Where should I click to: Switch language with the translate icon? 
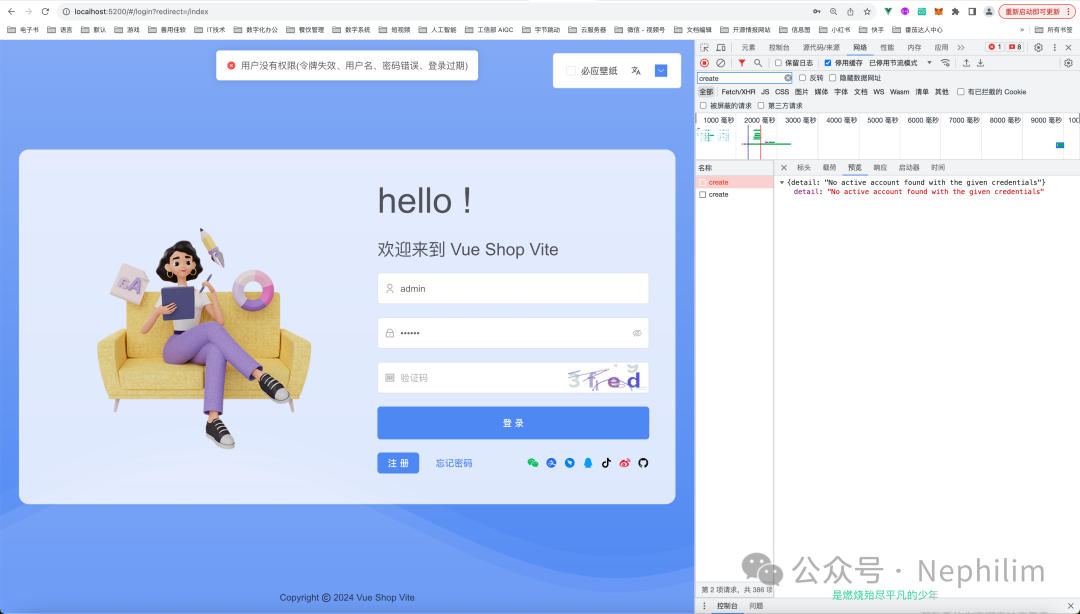tap(636, 71)
